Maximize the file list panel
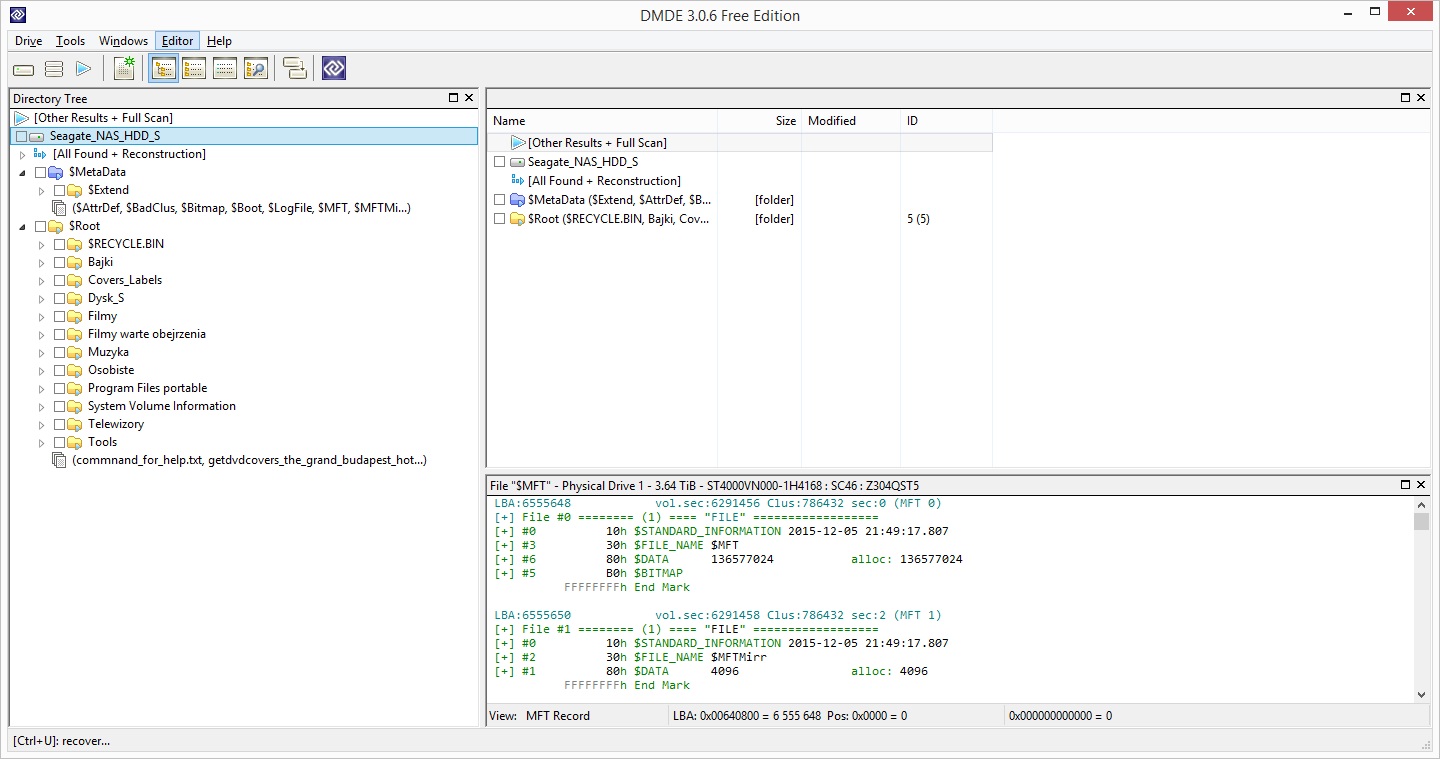This screenshot has width=1440, height=759. 1405,98
